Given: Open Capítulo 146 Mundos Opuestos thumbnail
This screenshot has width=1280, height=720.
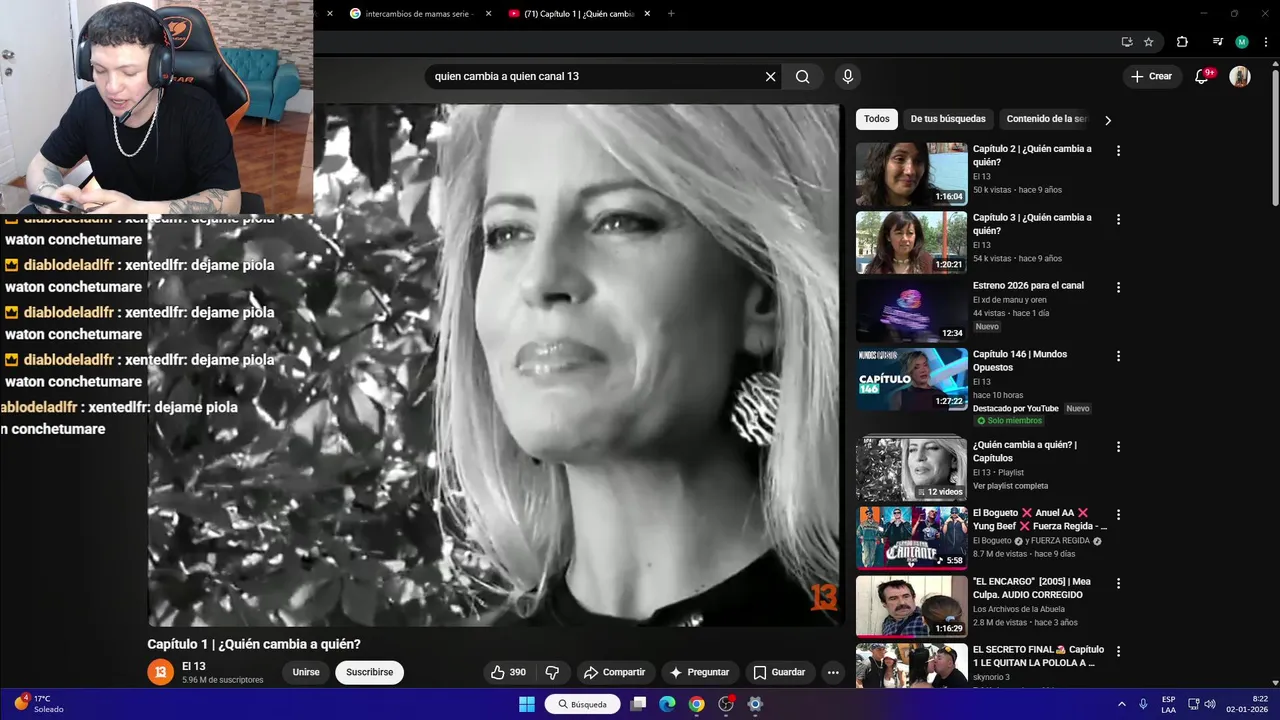Looking at the screenshot, I should (x=912, y=379).
